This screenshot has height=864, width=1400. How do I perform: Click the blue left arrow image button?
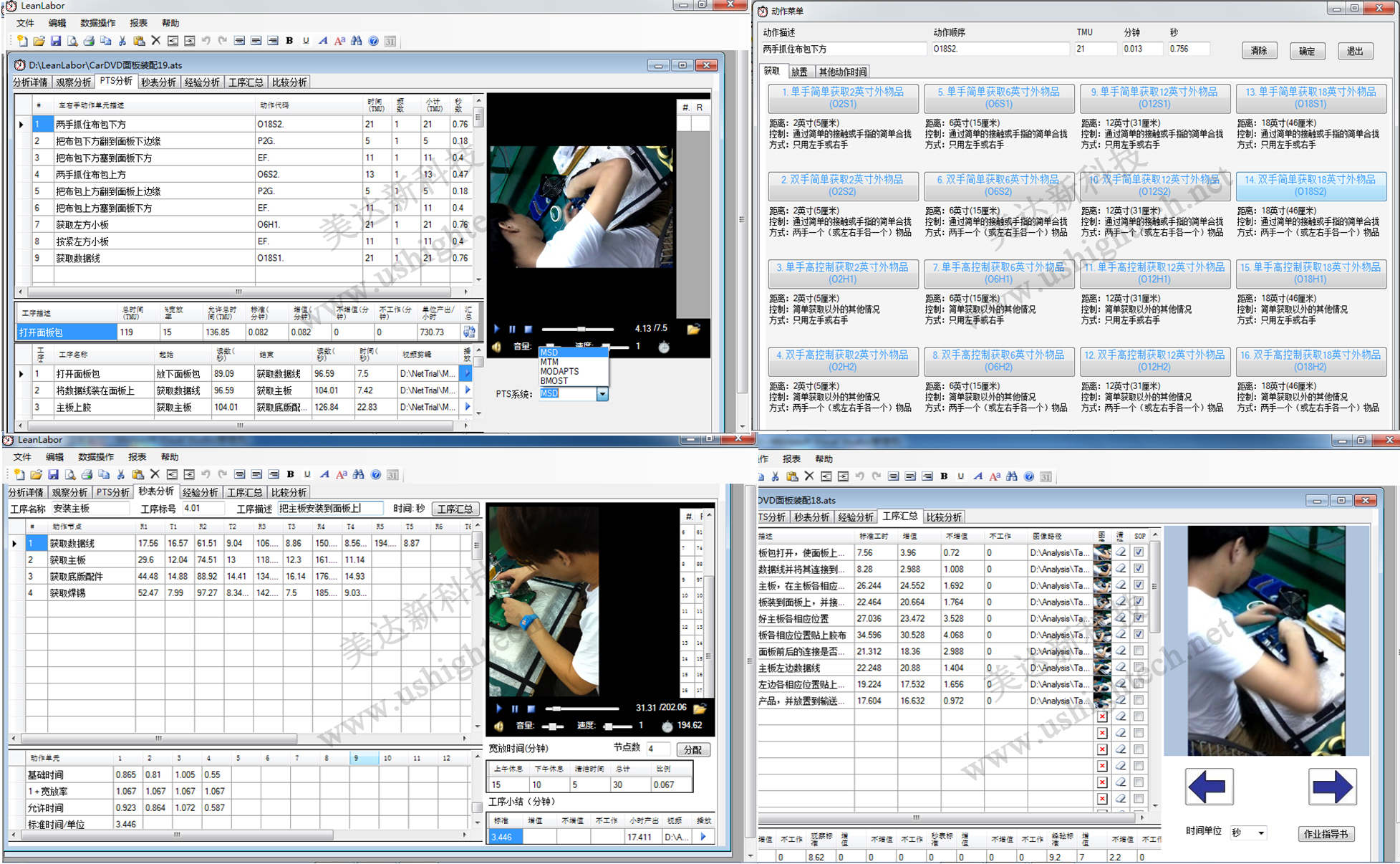1209,787
